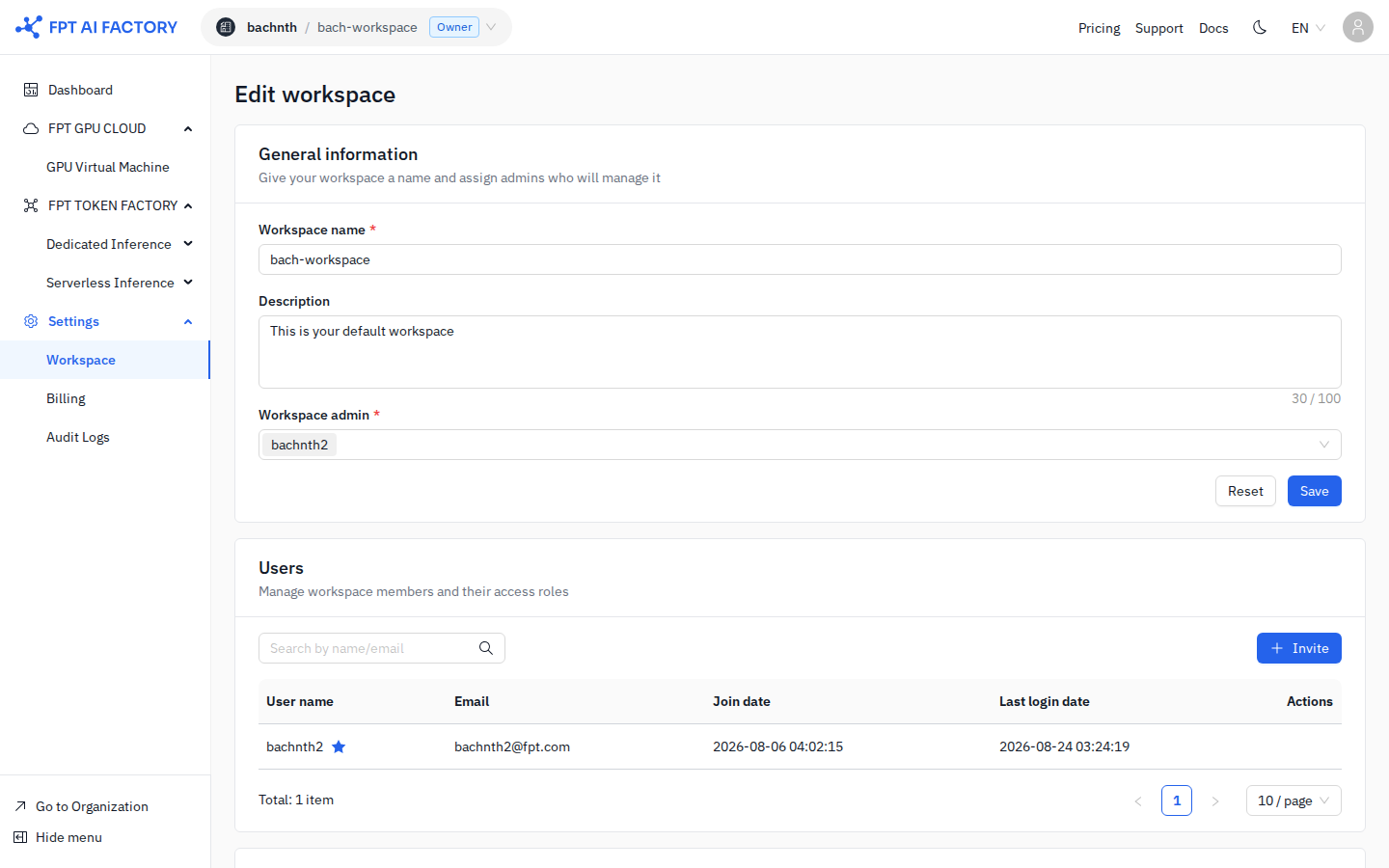Click the Save button
Image resolution: width=1389 pixels, height=868 pixels.
click(x=1315, y=491)
